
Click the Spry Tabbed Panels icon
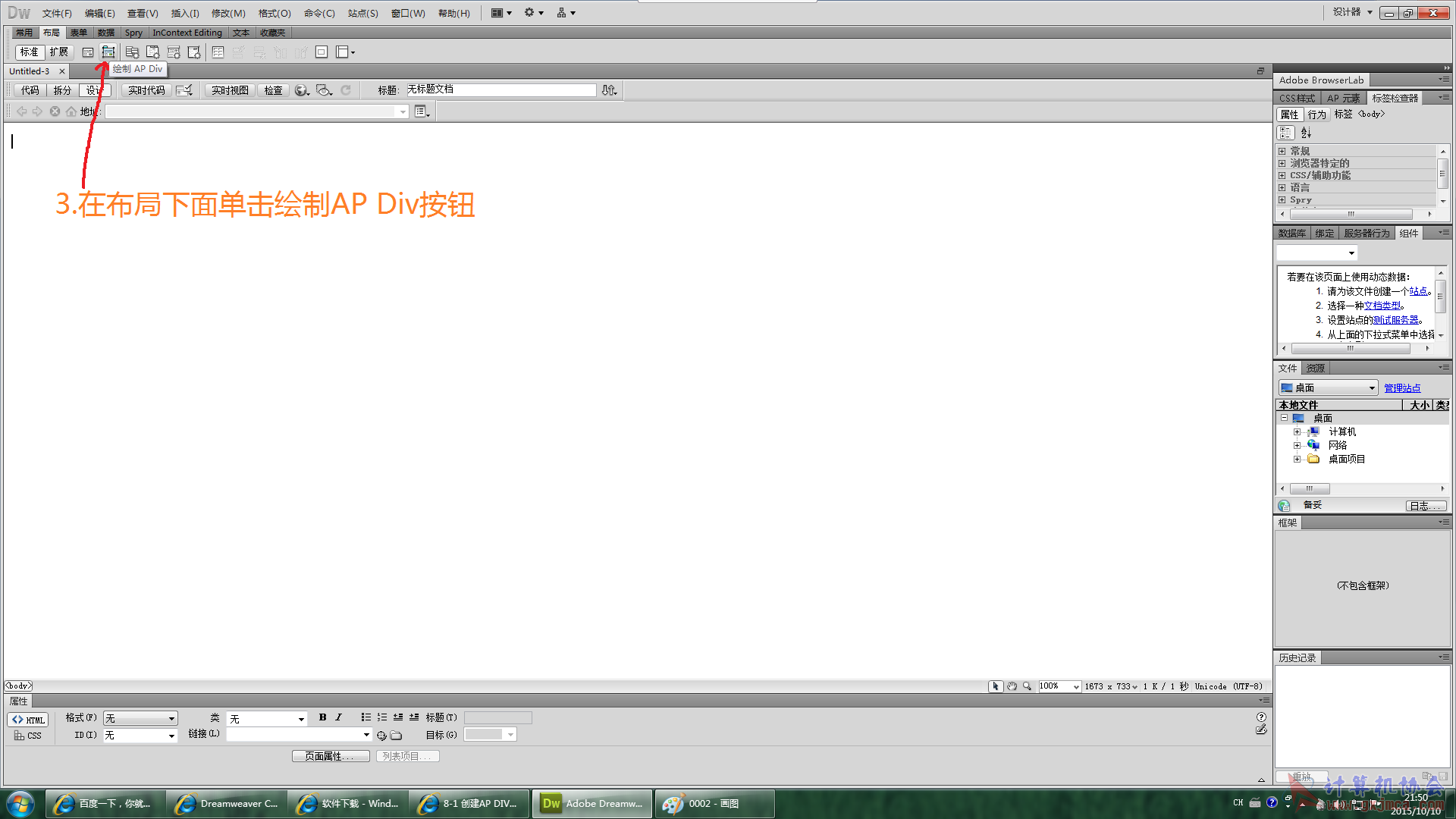pyautogui.click(x=153, y=52)
